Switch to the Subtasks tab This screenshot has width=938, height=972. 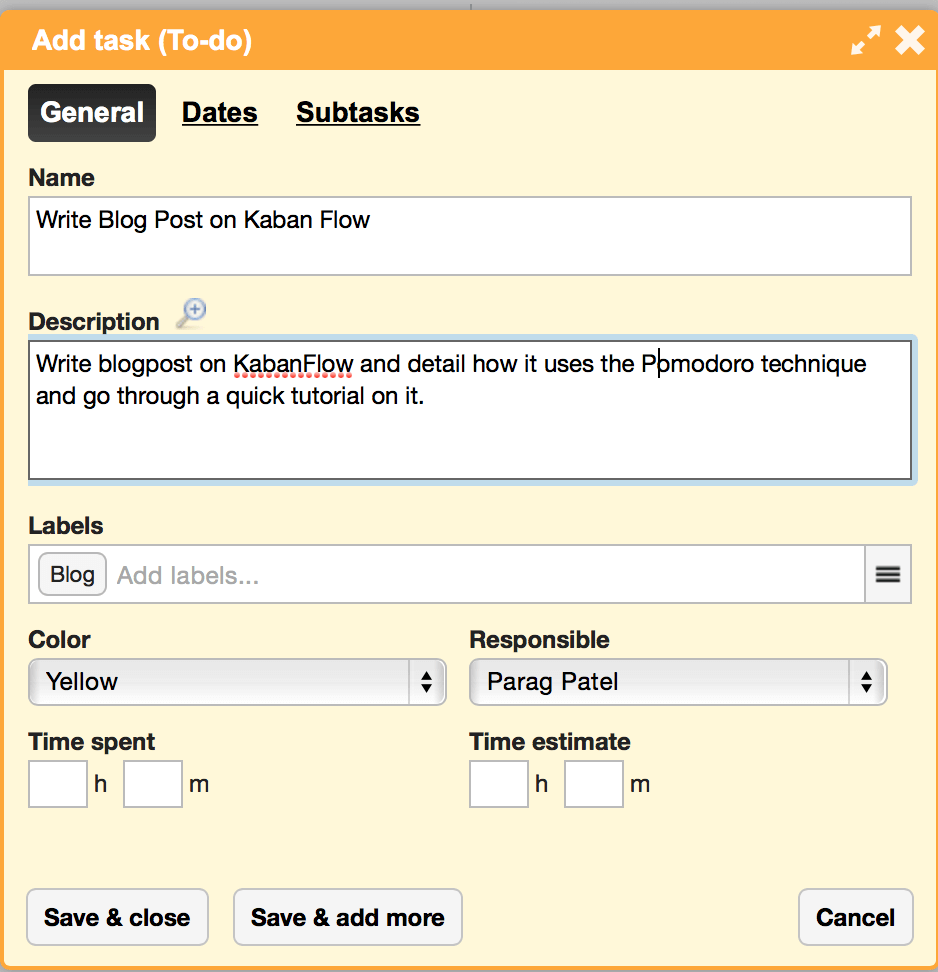coord(358,113)
